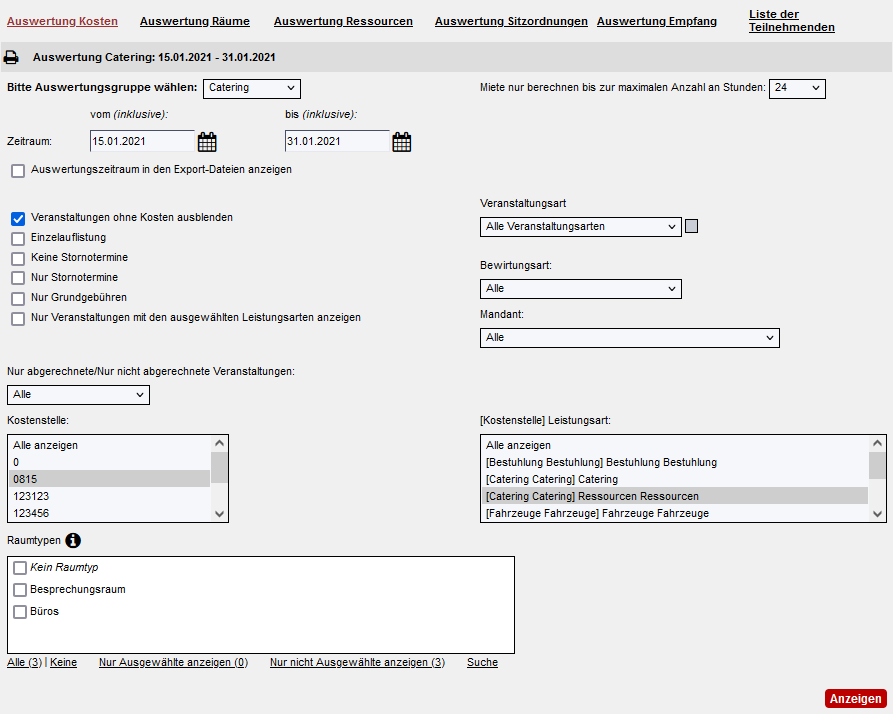This screenshot has height=714, width=893.
Task: Select Kostenstelle 123123
Action: (x=109, y=496)
